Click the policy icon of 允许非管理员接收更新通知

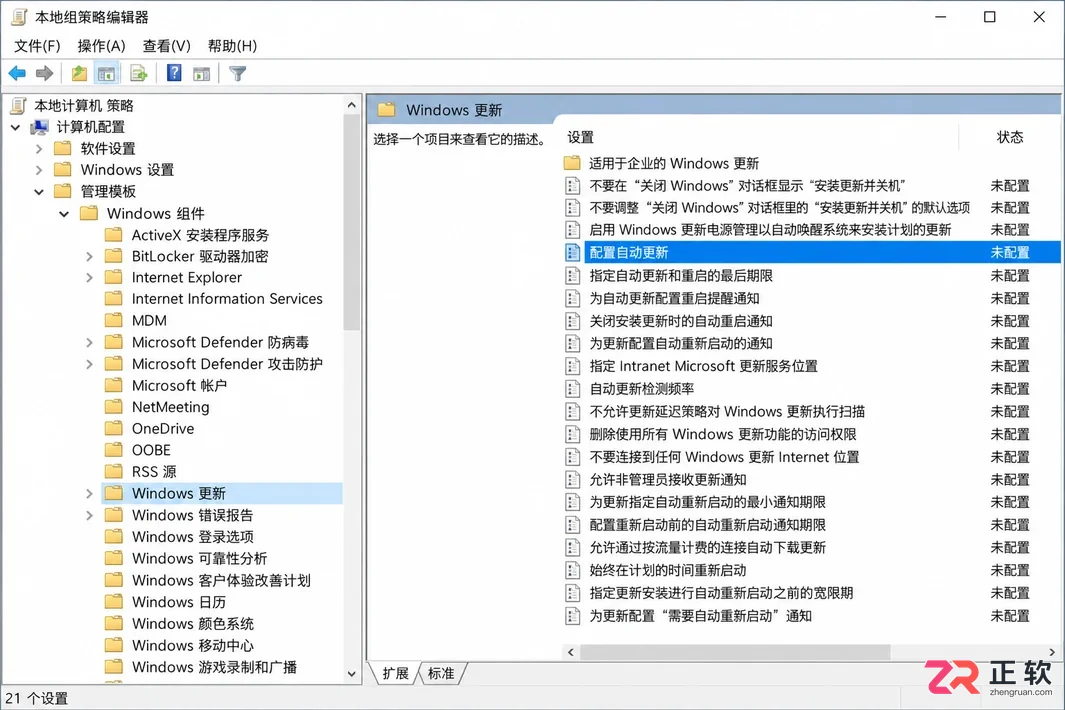573,480
